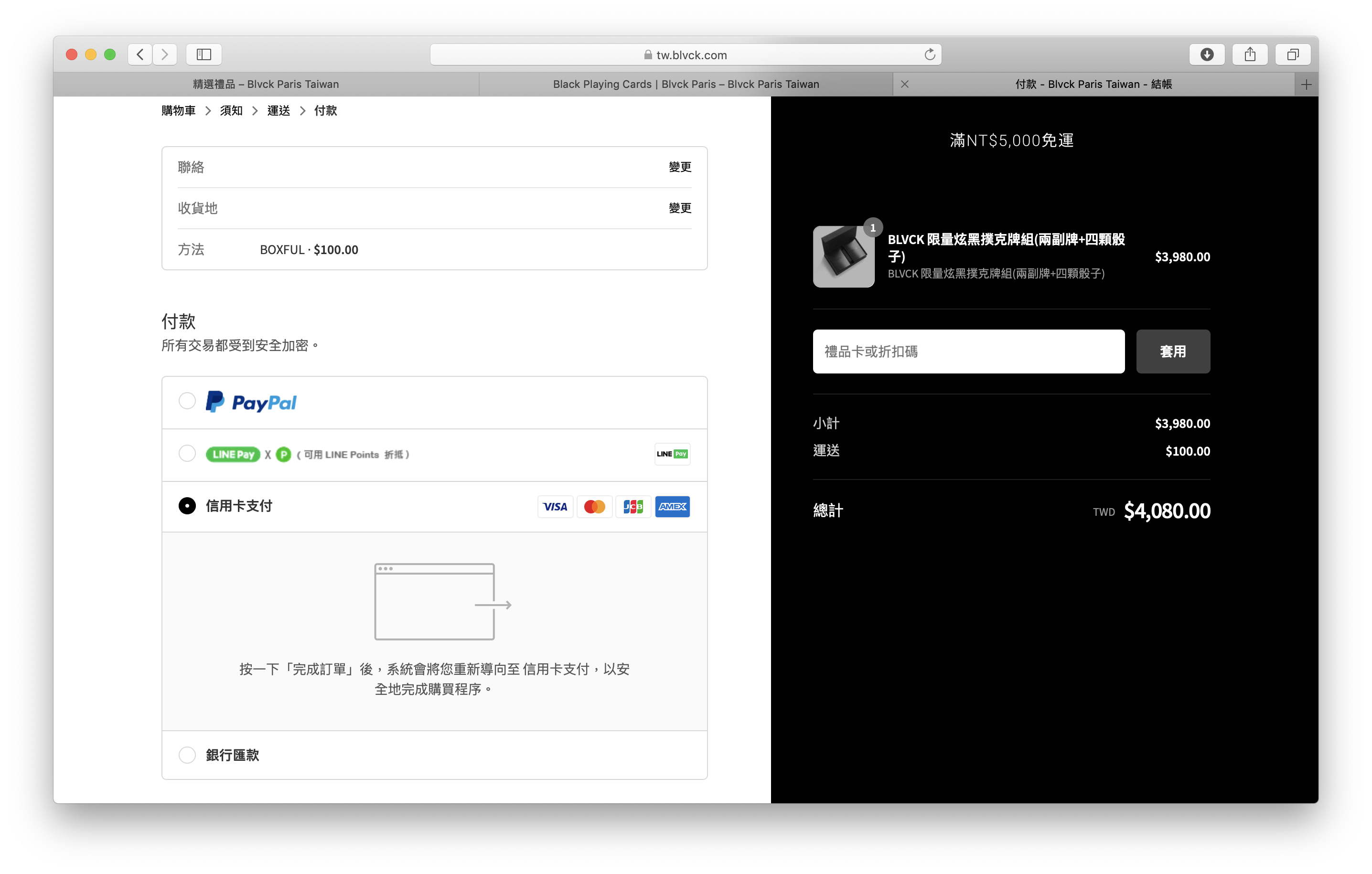Image resolution: width=1372 pixels, height=874 pixels.
Task: Click the 總計 label
Action: [x=828, y=511]
